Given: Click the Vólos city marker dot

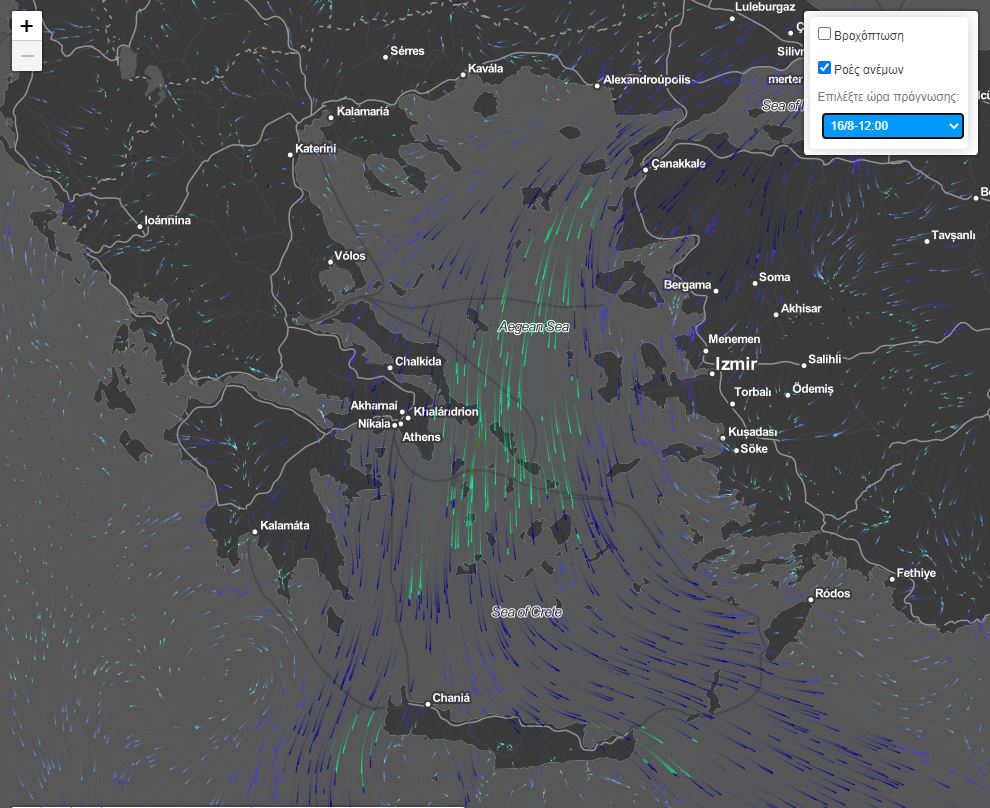Looking at the screenshot, I should click(330, 262).
